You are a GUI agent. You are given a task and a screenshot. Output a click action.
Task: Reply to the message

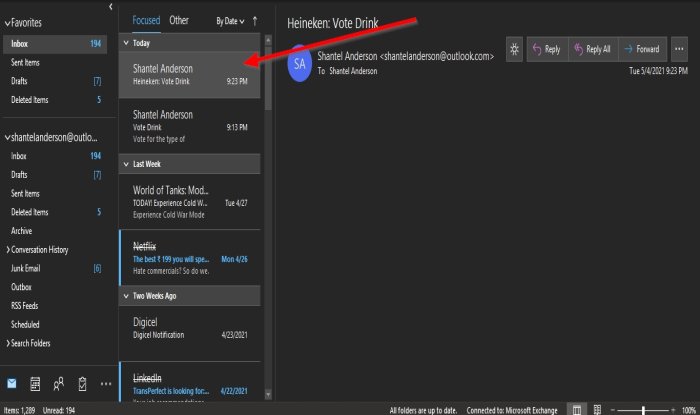(x=547, y=49)
